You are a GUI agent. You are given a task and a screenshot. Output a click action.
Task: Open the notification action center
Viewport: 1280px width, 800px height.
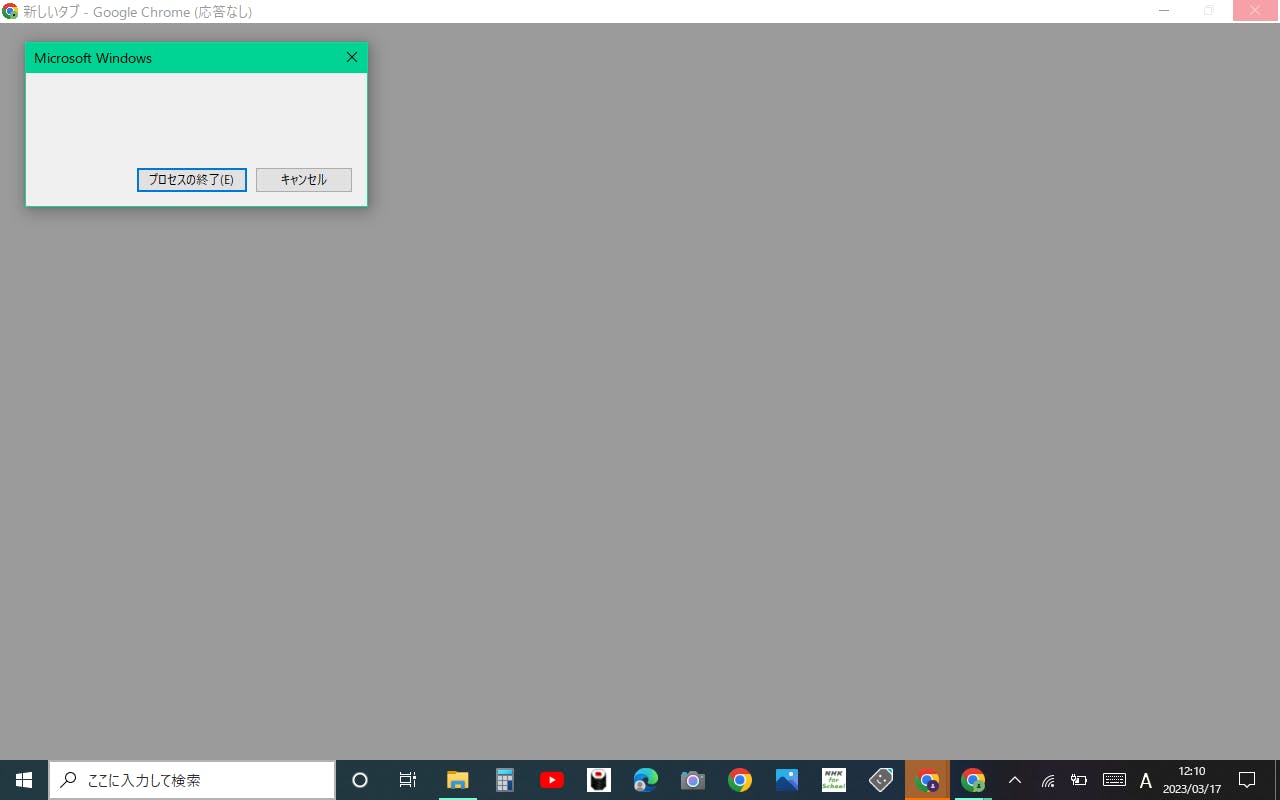(x=1246, y=780)
